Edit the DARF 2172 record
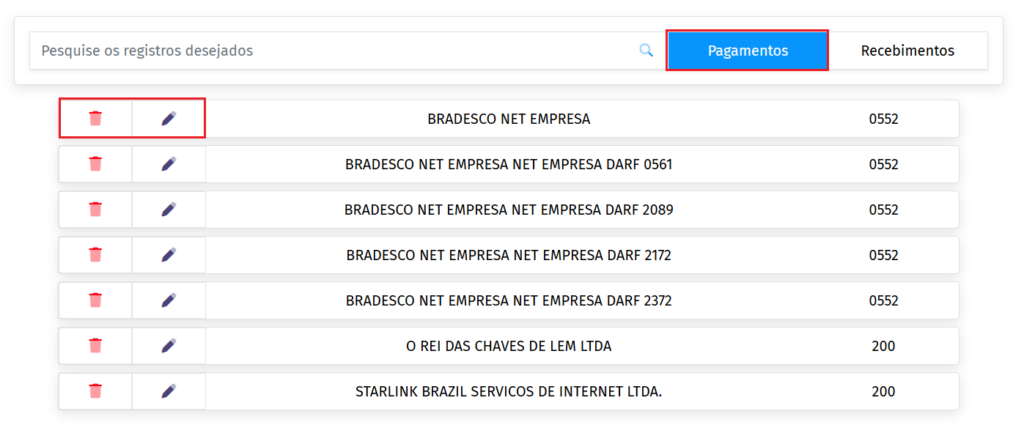This screenshot has width=1024, height=436. tap(168, 255)
